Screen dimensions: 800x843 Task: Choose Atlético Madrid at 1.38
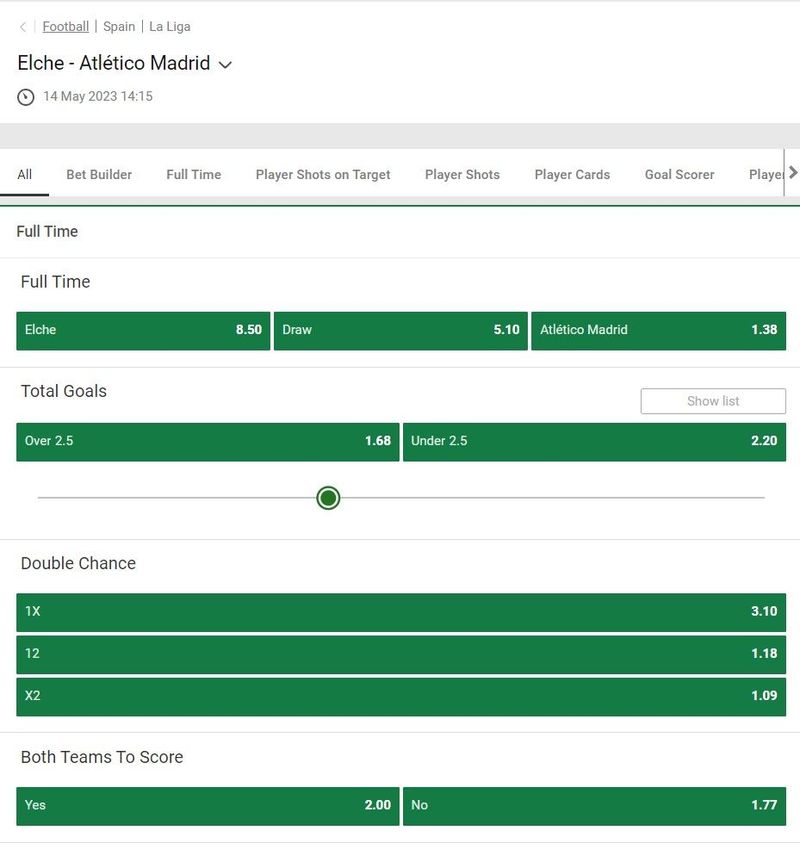click(x=659, y=331)
